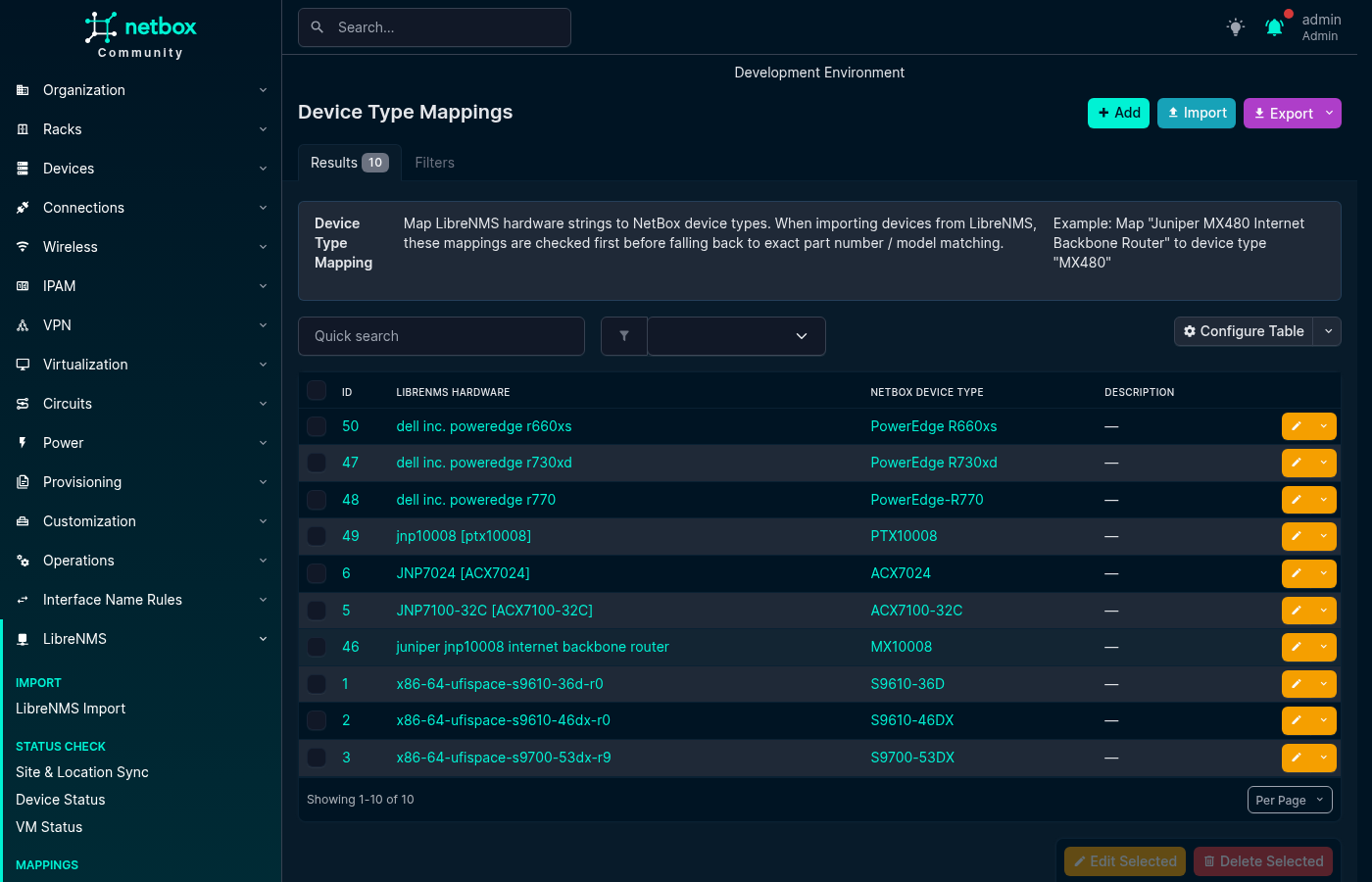Switch to the Results tab

click(350, 163)
